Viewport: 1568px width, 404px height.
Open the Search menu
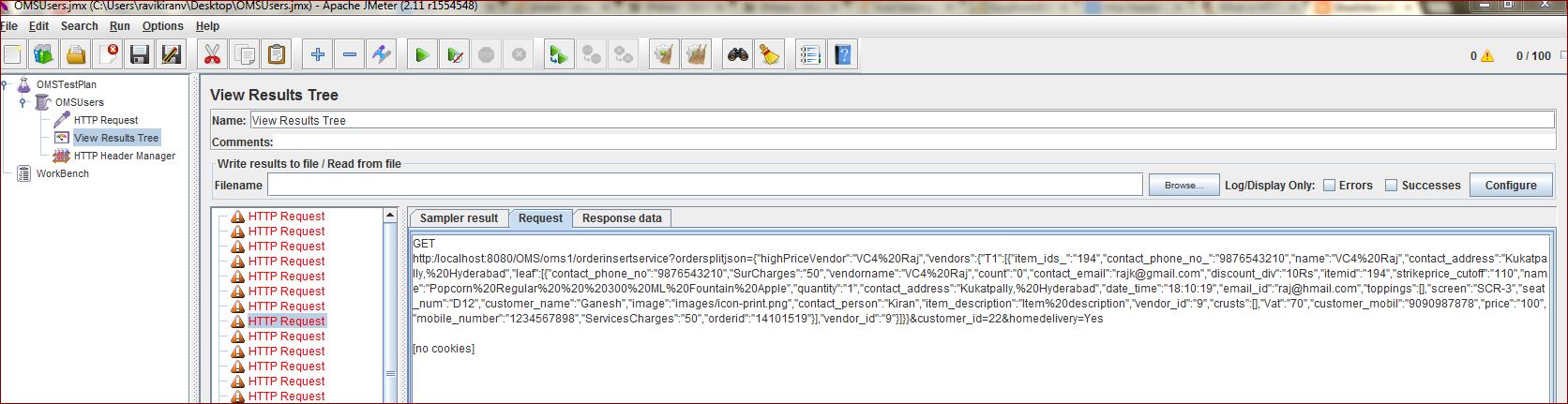[80, 26]
